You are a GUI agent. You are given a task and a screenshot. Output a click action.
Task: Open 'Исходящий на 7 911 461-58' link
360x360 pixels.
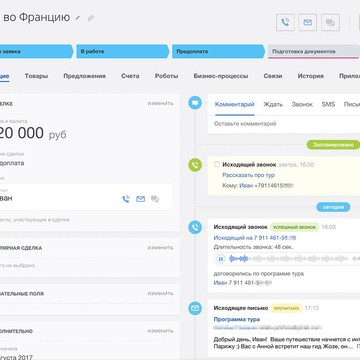point(255,238)
